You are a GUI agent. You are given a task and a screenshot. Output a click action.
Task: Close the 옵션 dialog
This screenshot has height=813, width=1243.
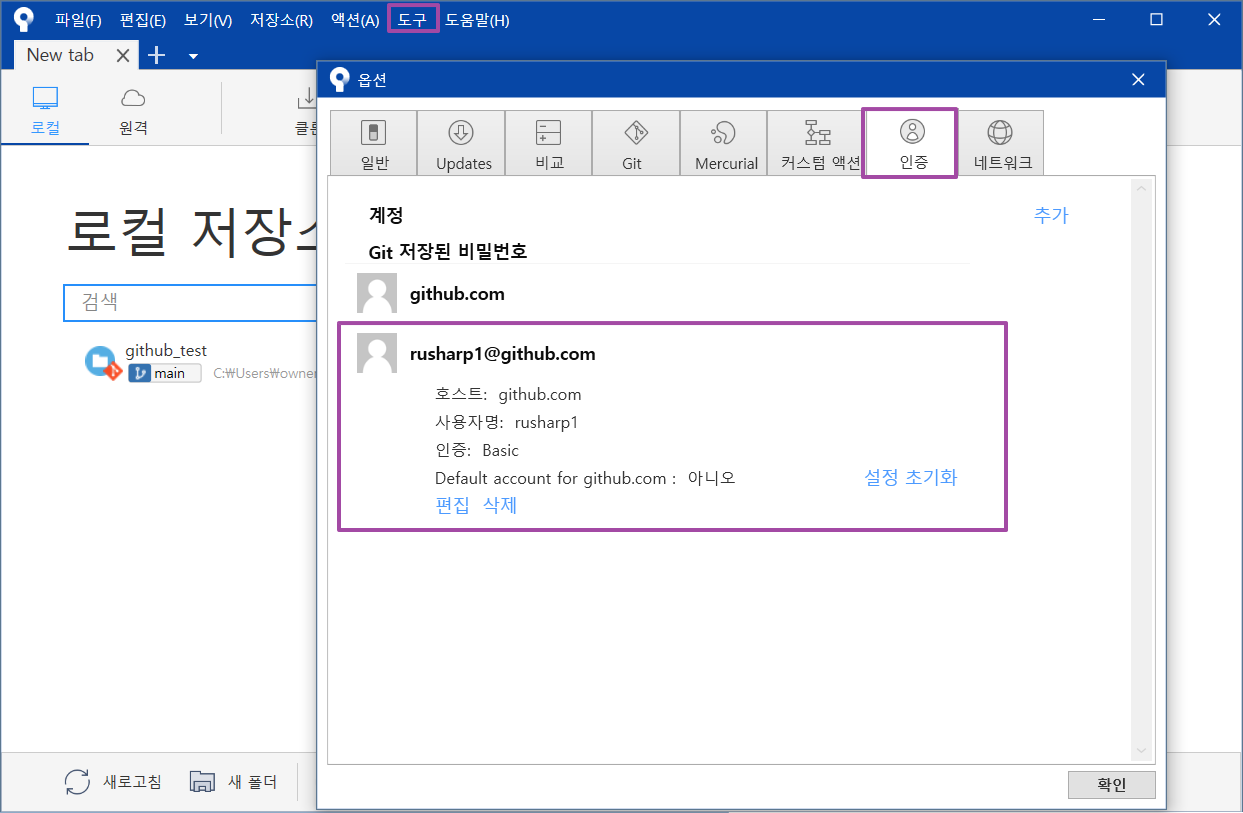(1138, 80)
